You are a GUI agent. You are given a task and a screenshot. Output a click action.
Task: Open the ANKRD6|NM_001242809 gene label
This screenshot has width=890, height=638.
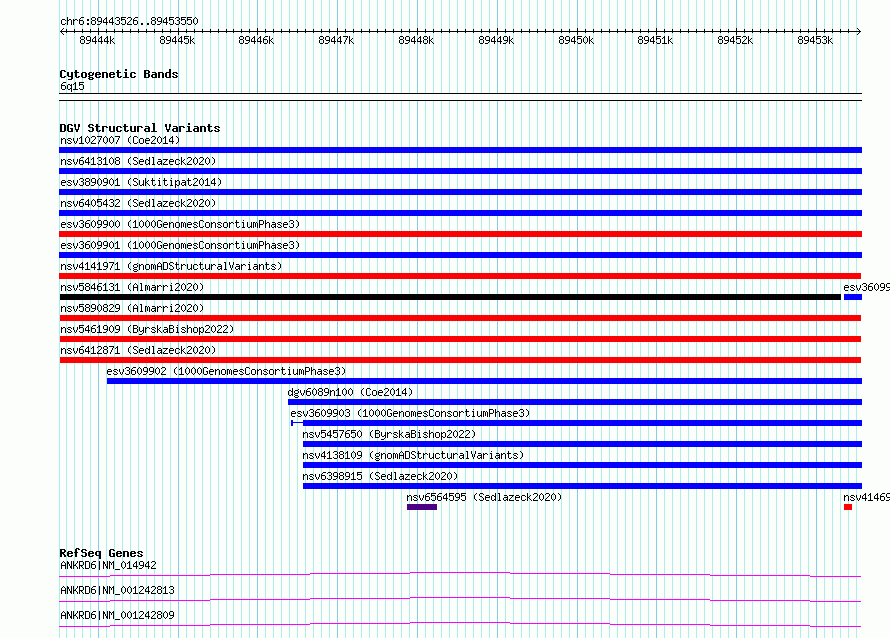[x=117, y=615]
